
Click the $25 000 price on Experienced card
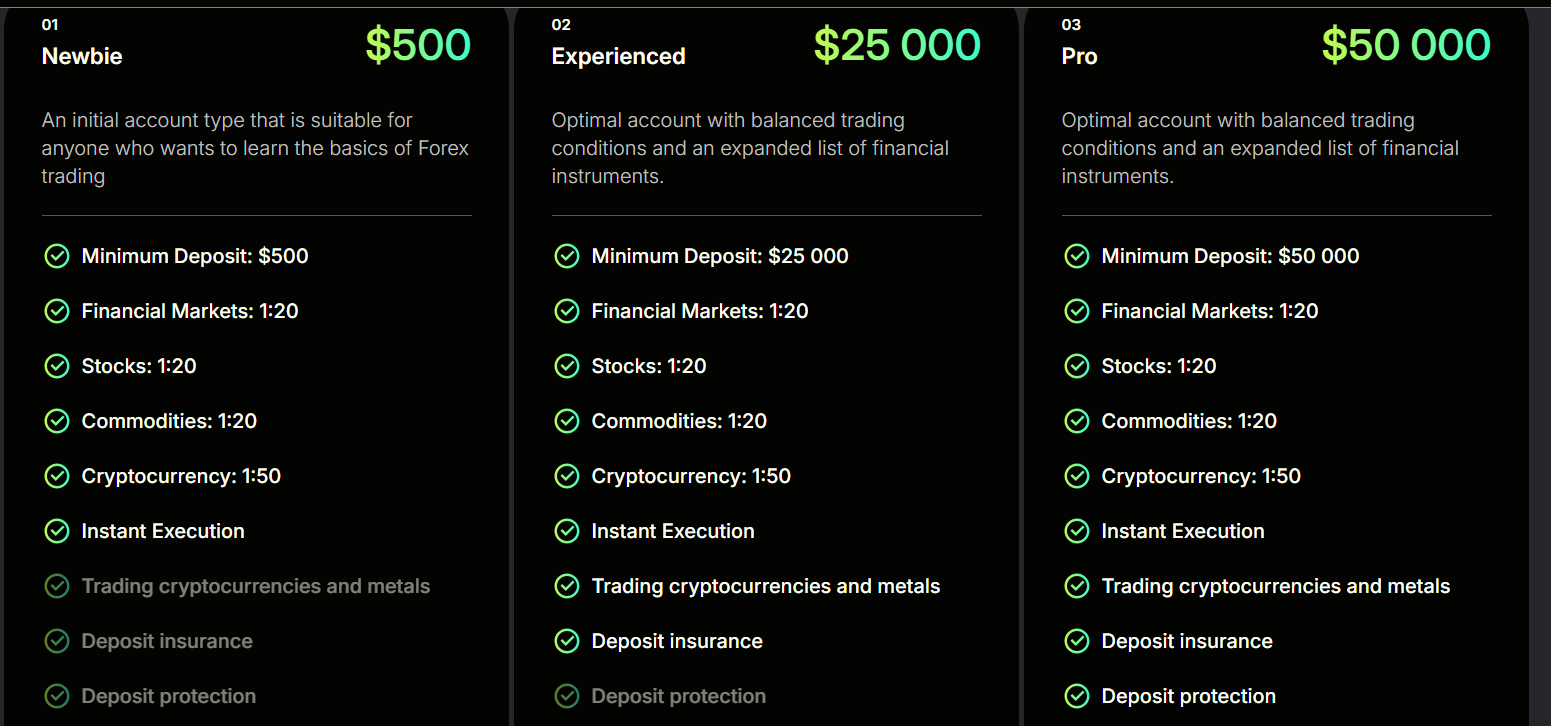pyautogui.click(x=897, y=45)
